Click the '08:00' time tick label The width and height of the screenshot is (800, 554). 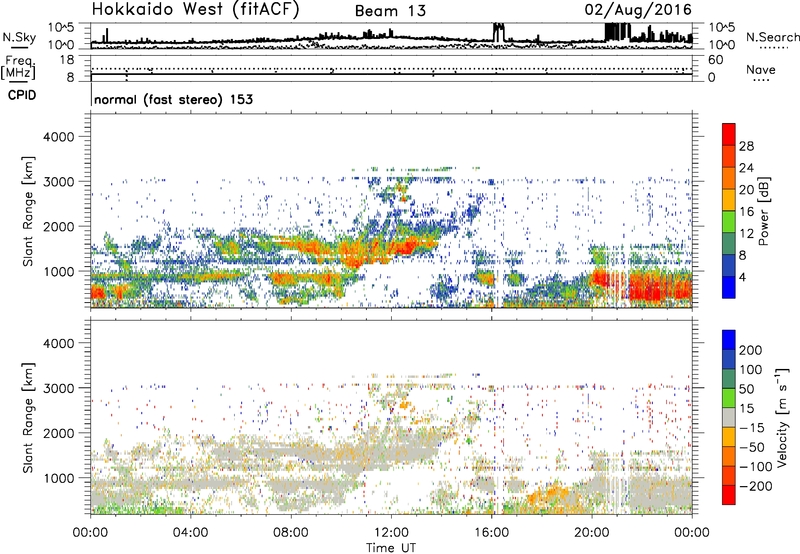291,533
